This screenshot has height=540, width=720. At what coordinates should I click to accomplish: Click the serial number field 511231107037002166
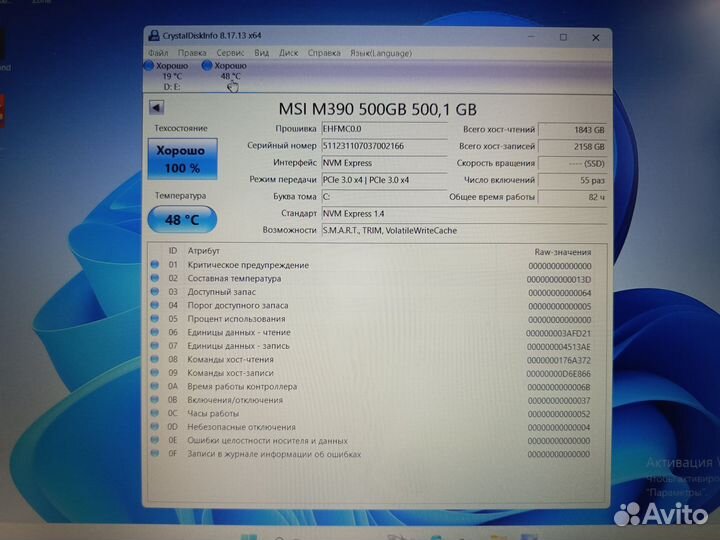click(384, 146)
